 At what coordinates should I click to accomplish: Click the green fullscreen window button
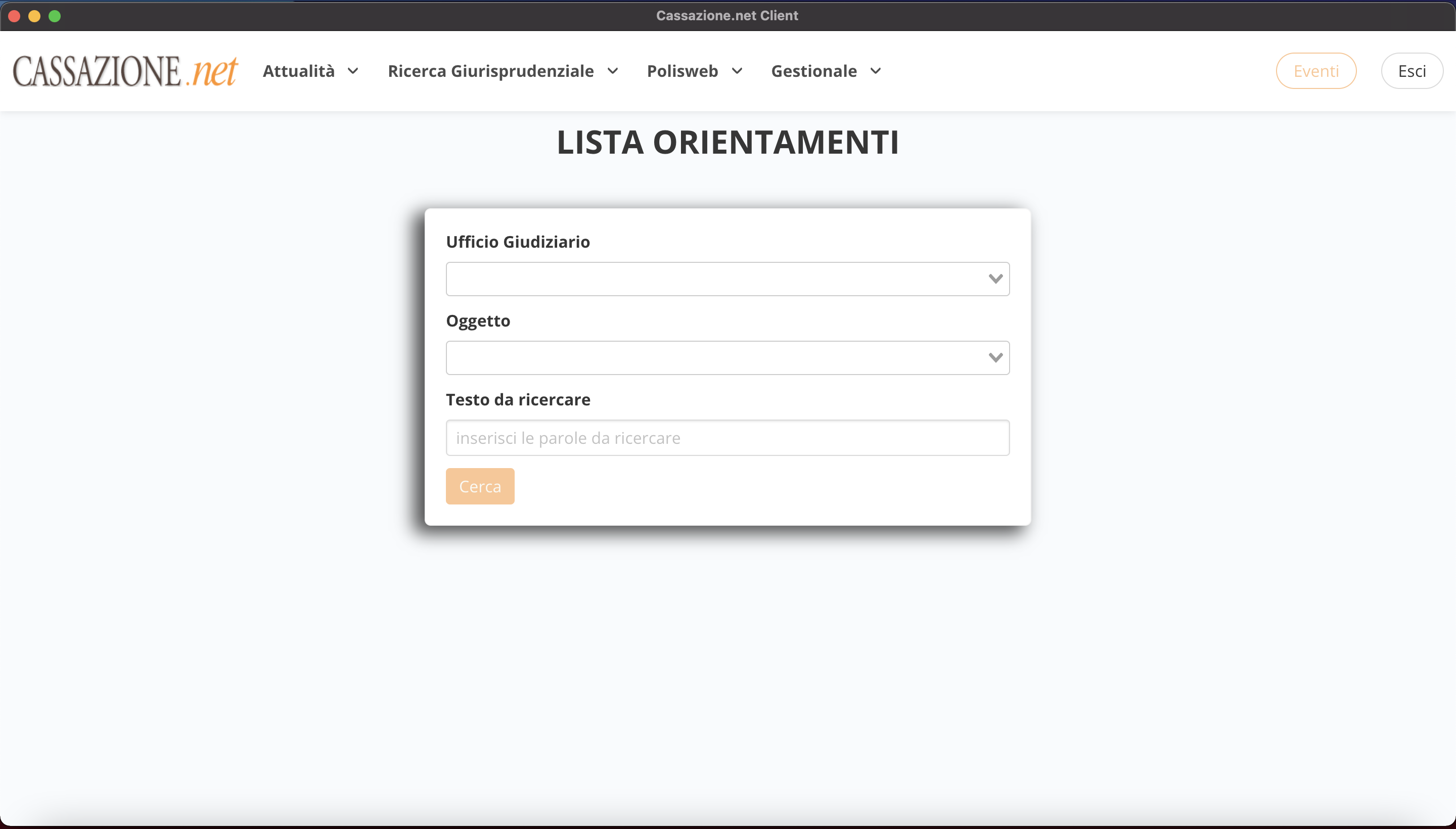pyautogui.click(x=55, y=16)
